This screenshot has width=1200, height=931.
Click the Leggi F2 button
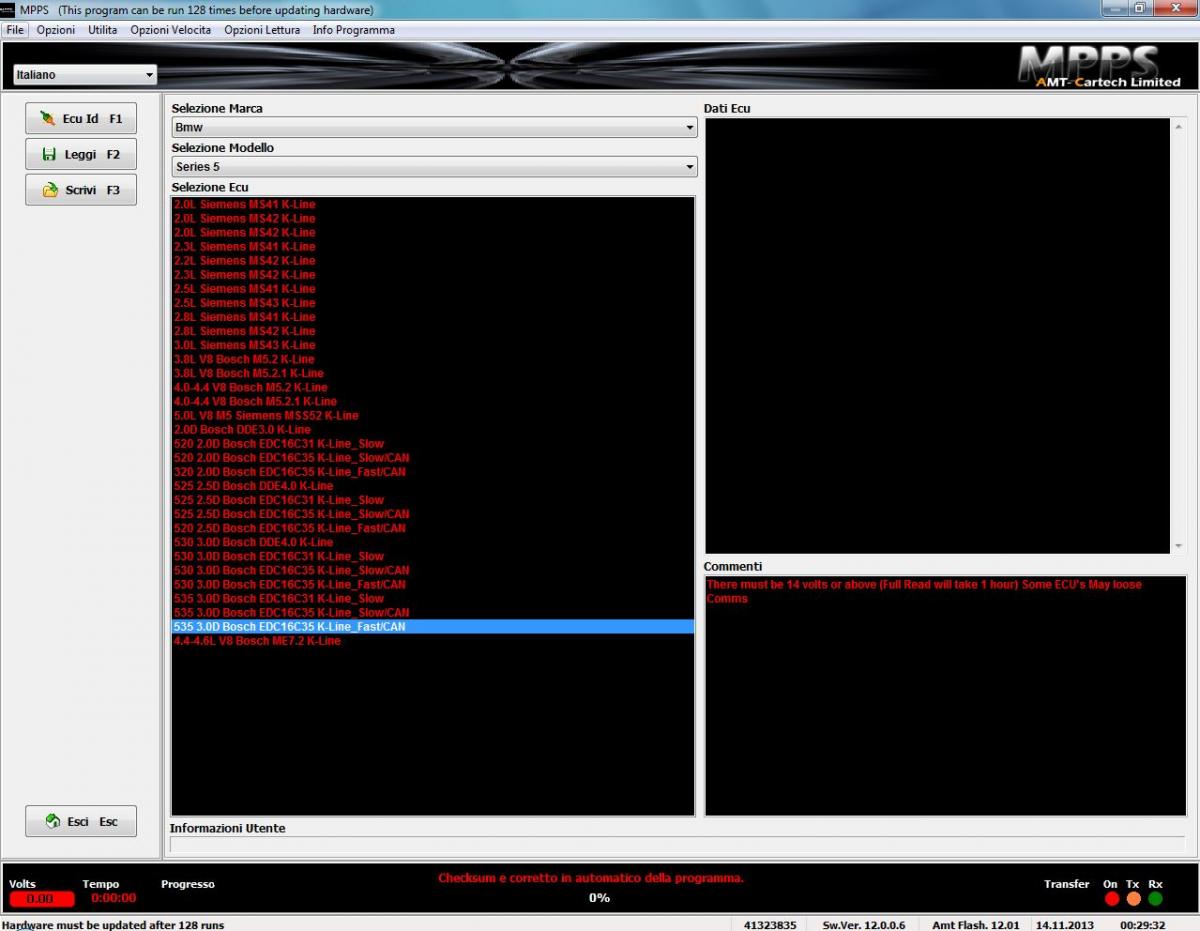click(81, 154)
